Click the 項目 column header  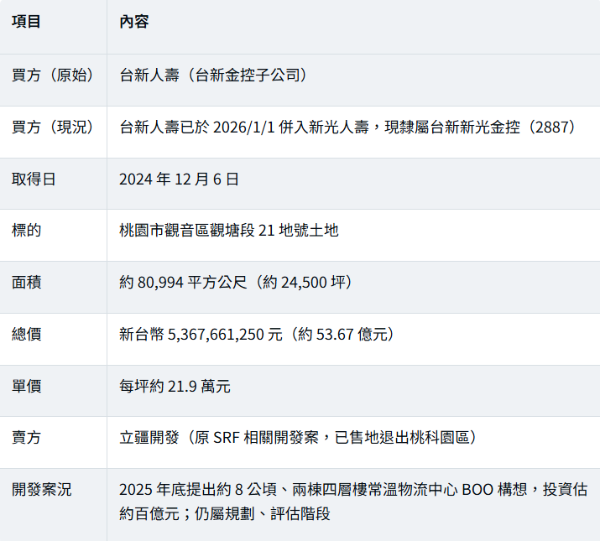[x=26, y=21]
